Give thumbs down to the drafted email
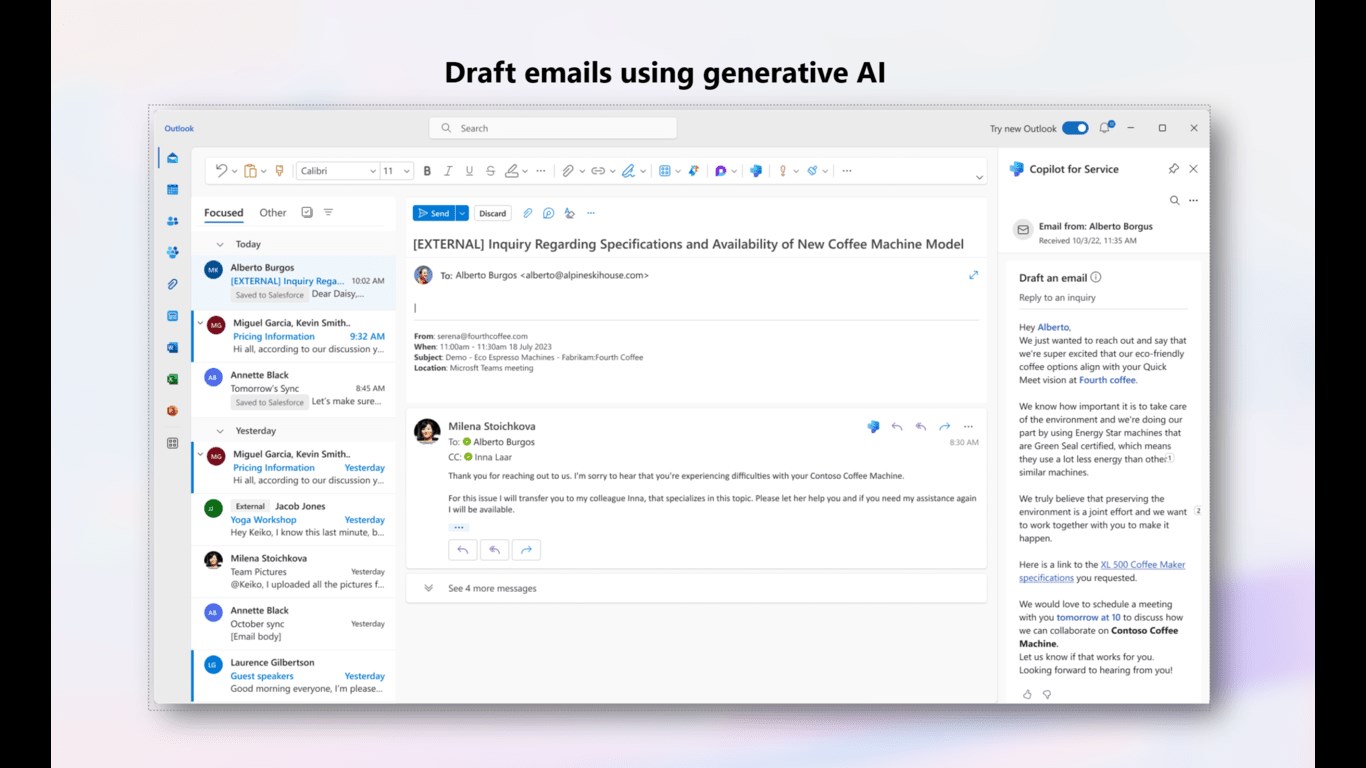The height and width of the screenshot is (768, 1366). (x=1047, y=694)
